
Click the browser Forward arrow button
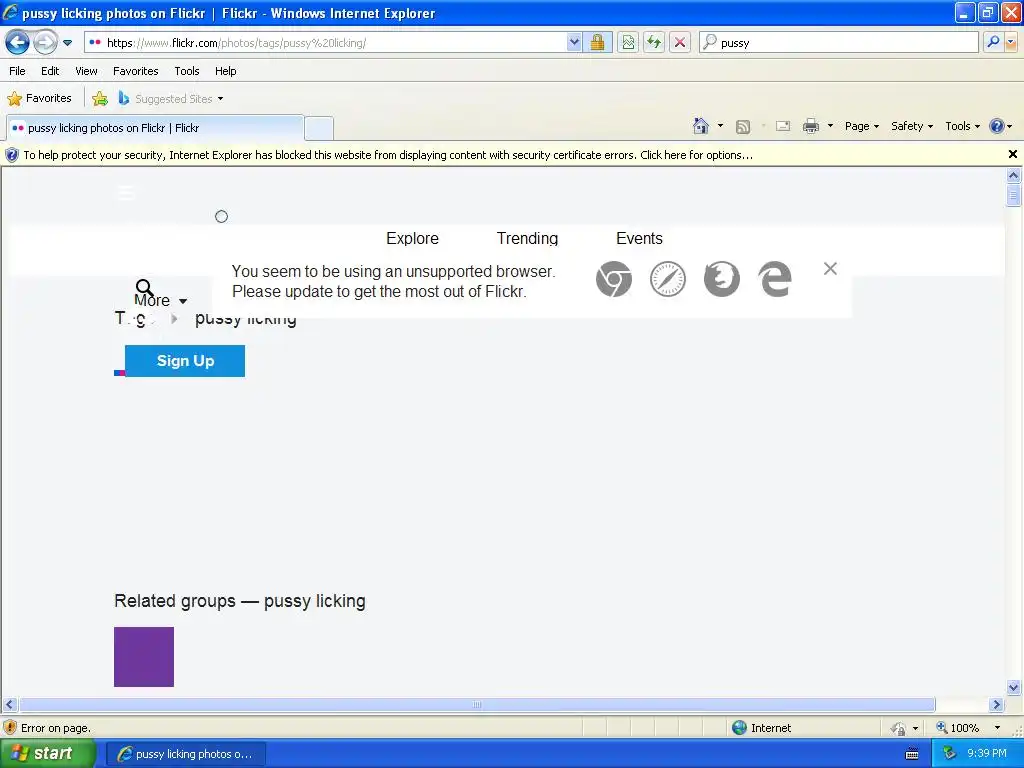point(45,43)
